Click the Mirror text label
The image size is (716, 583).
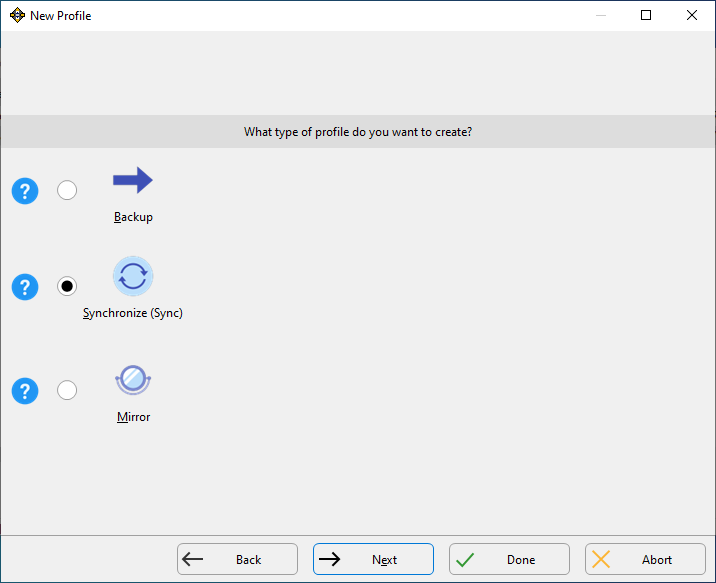point(133,417)
